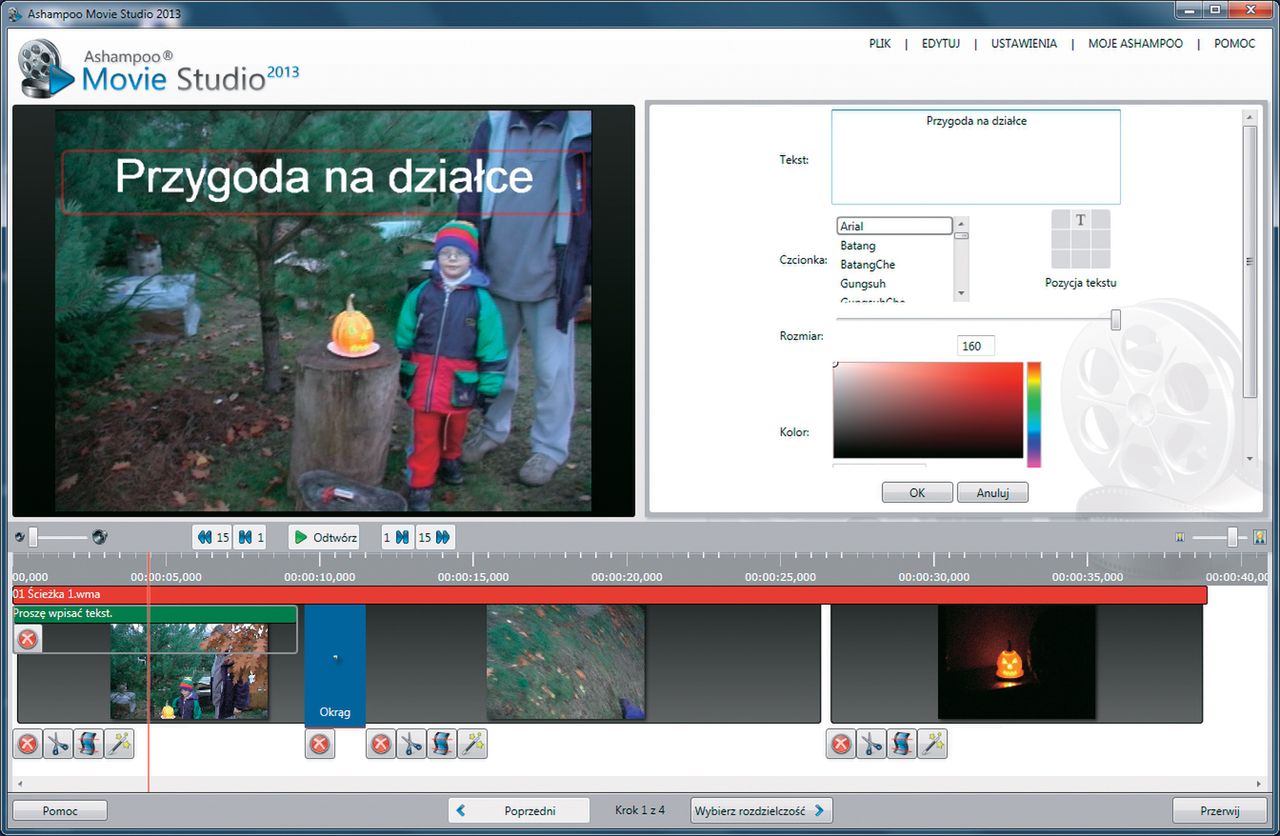Open the MOJE ASHAMPOO menu

click(1135, 44)
